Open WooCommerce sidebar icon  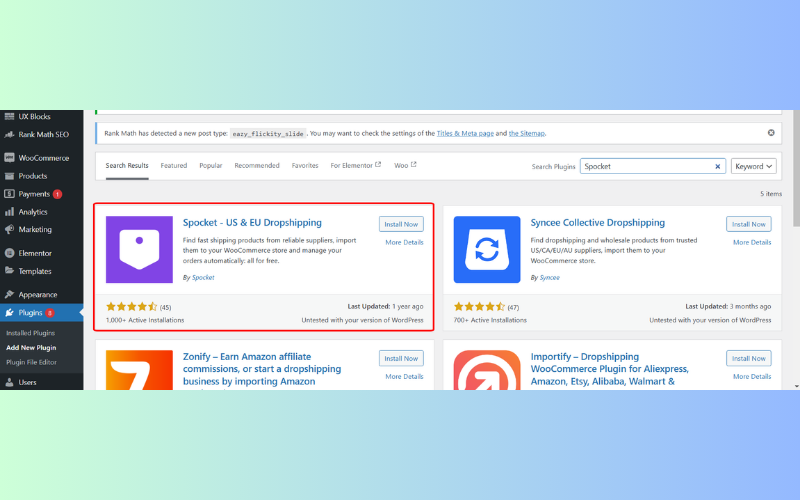pos(9,158)
